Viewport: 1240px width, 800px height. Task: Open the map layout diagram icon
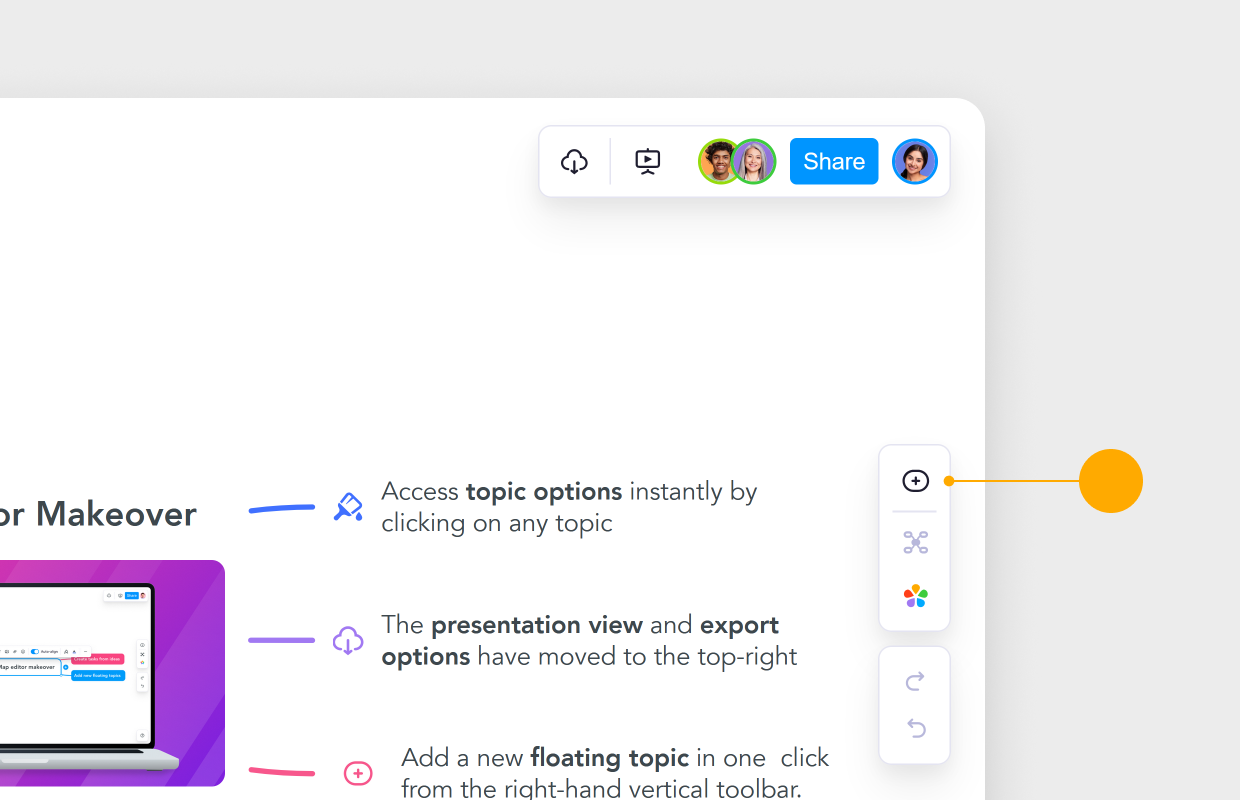click(x=915, y=543)
